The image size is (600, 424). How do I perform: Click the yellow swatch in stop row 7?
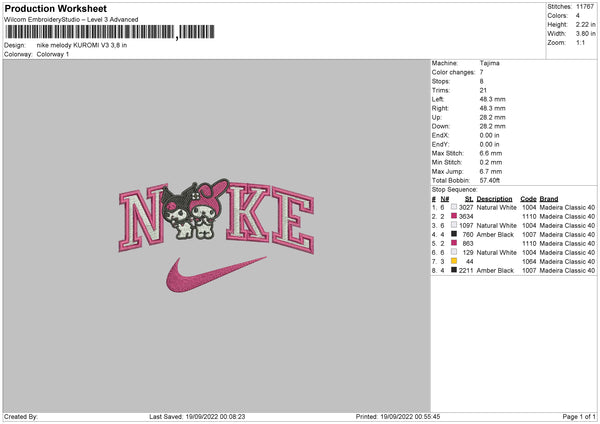(454, 261)
